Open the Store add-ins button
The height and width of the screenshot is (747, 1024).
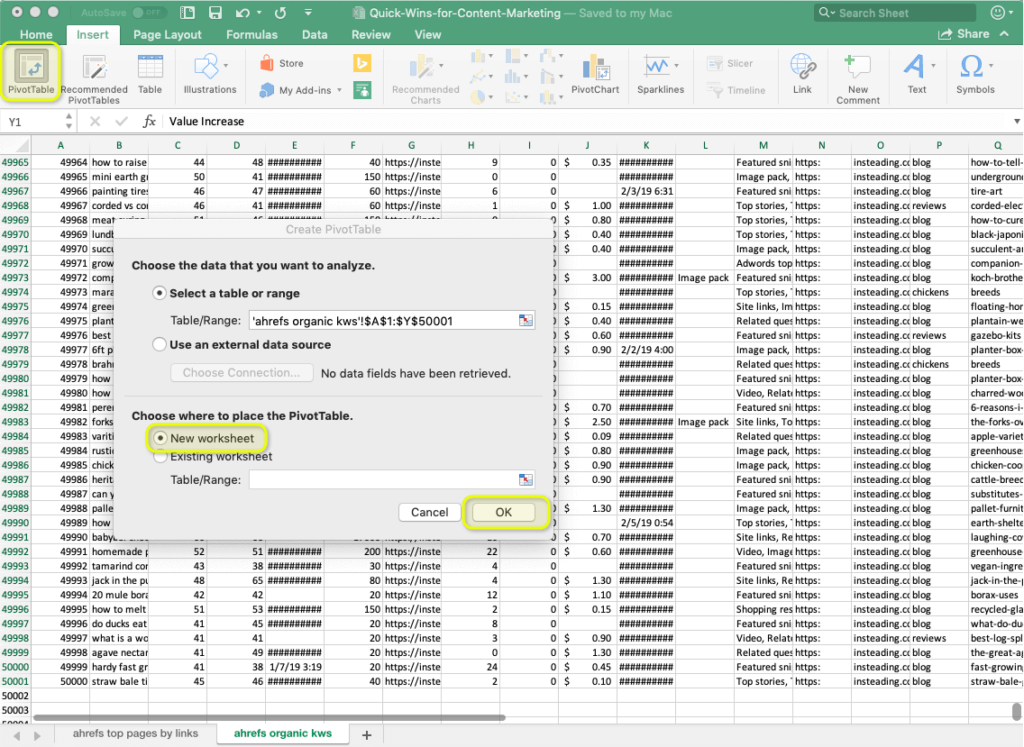(x=281, y=63)
